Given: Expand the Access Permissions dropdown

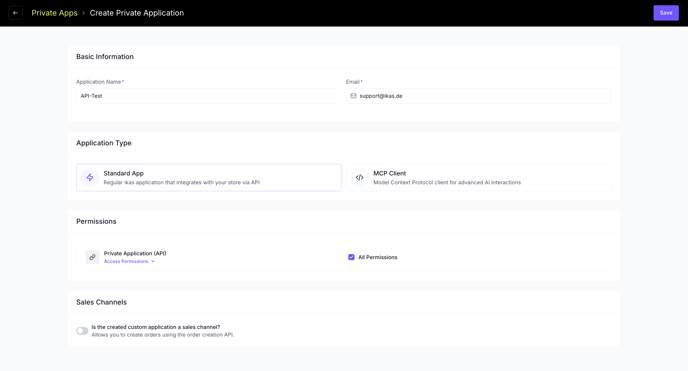Looking at the screenshot, I should tap(129, 261).
